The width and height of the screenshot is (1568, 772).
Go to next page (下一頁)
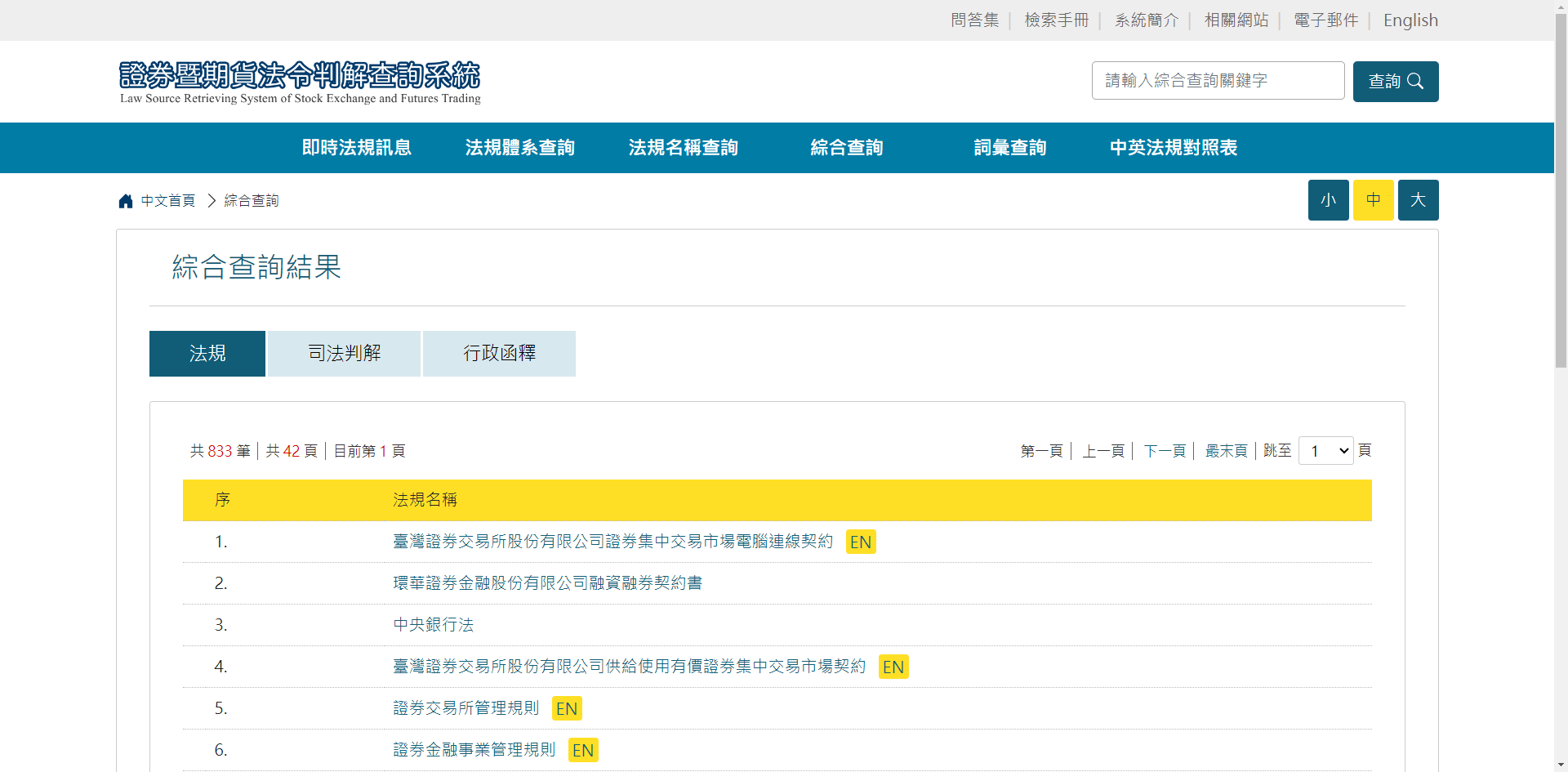pyautogui.click(x=1165, y=451)
